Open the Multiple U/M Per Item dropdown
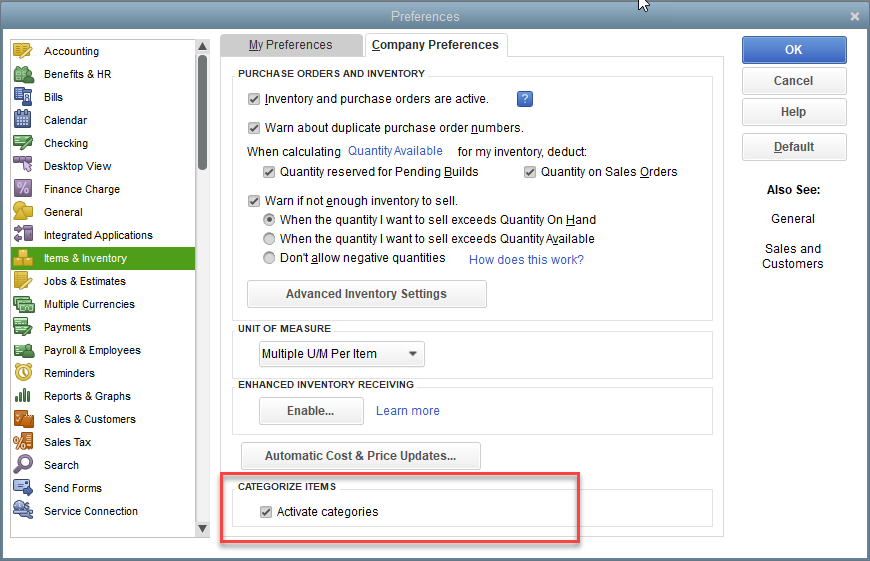 341,354
